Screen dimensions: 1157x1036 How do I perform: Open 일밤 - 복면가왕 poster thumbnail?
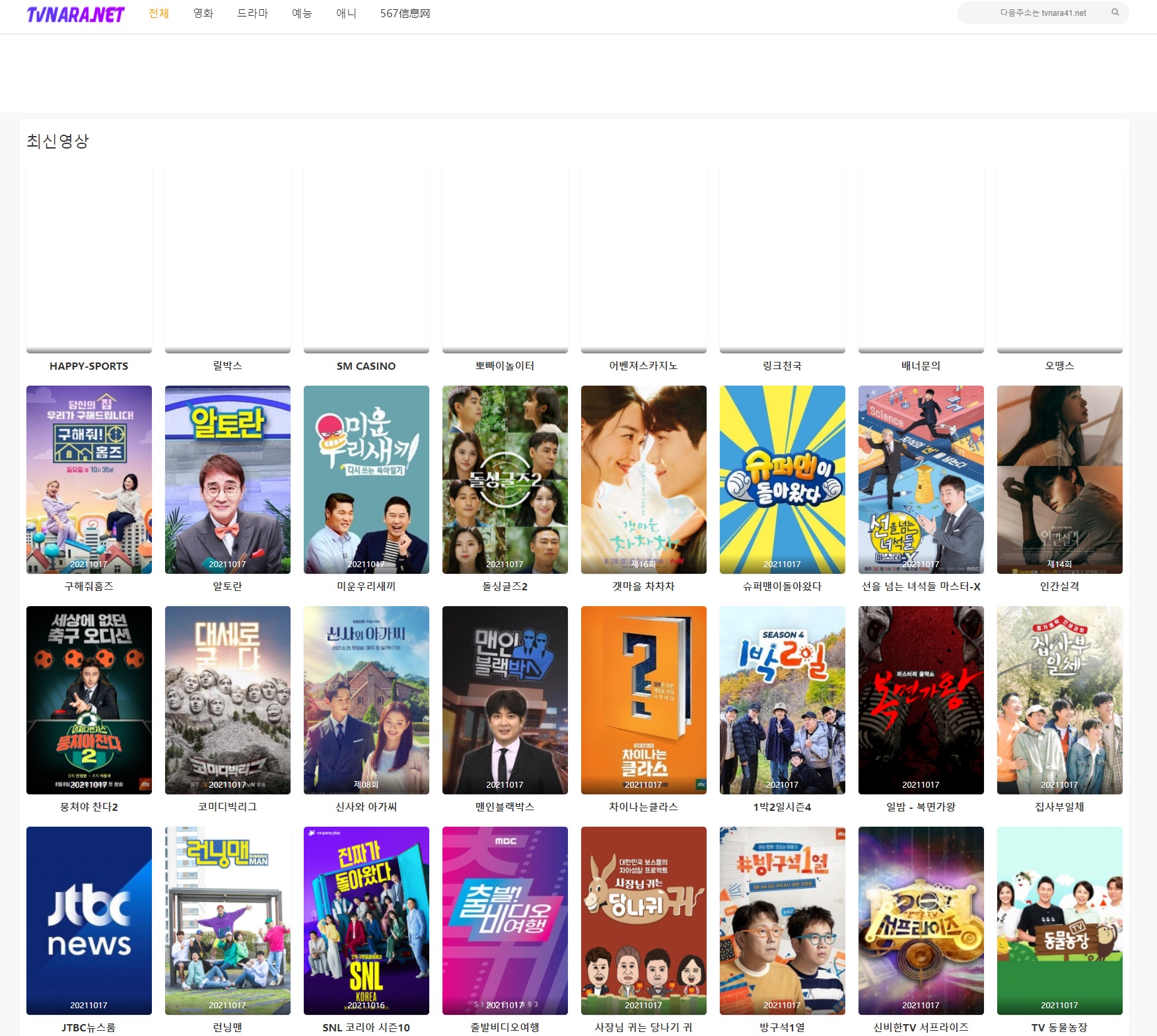(921, 700)
